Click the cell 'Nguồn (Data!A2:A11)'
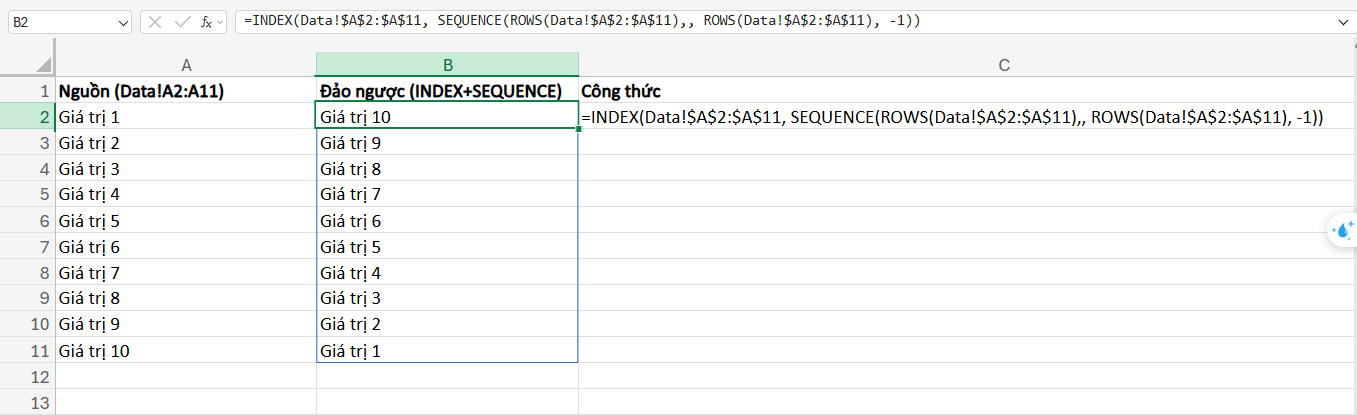1357x415 pixels. pos(186,91)
